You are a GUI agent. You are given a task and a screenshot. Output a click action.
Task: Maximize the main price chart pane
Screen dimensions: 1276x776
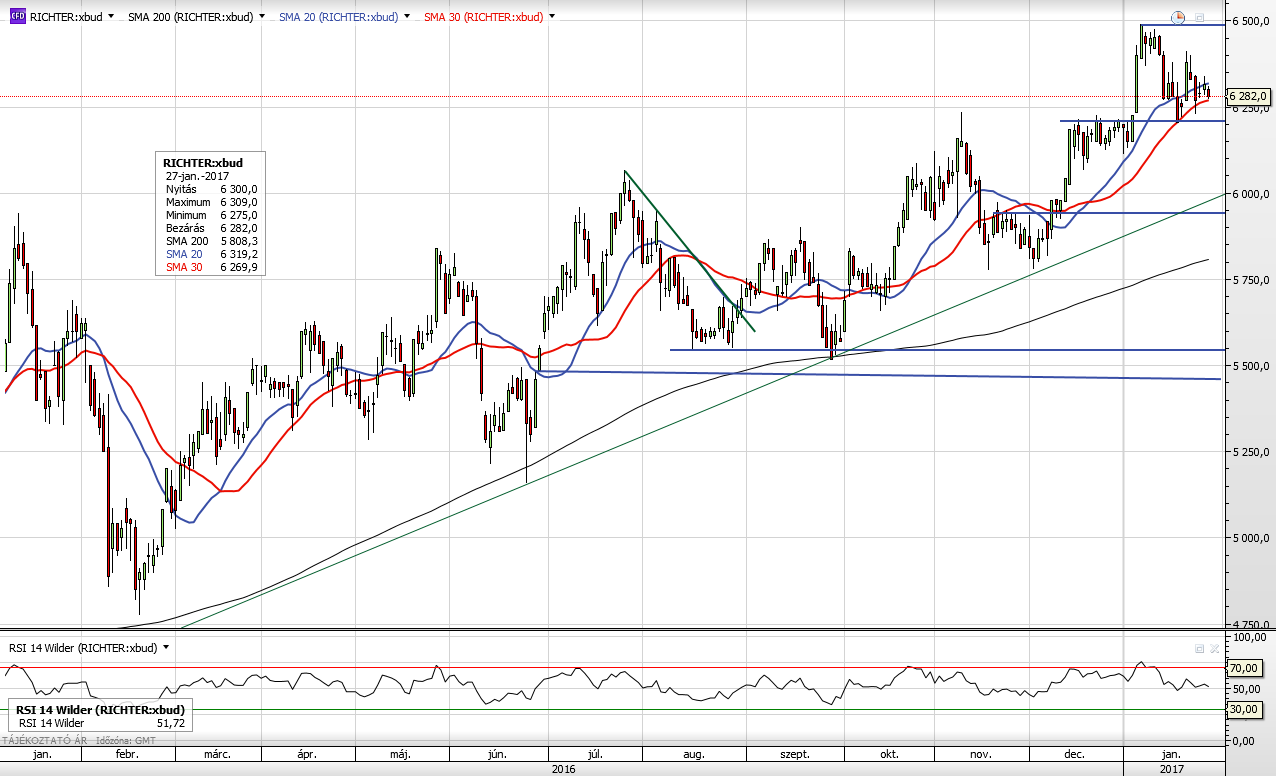point(1199,17)
